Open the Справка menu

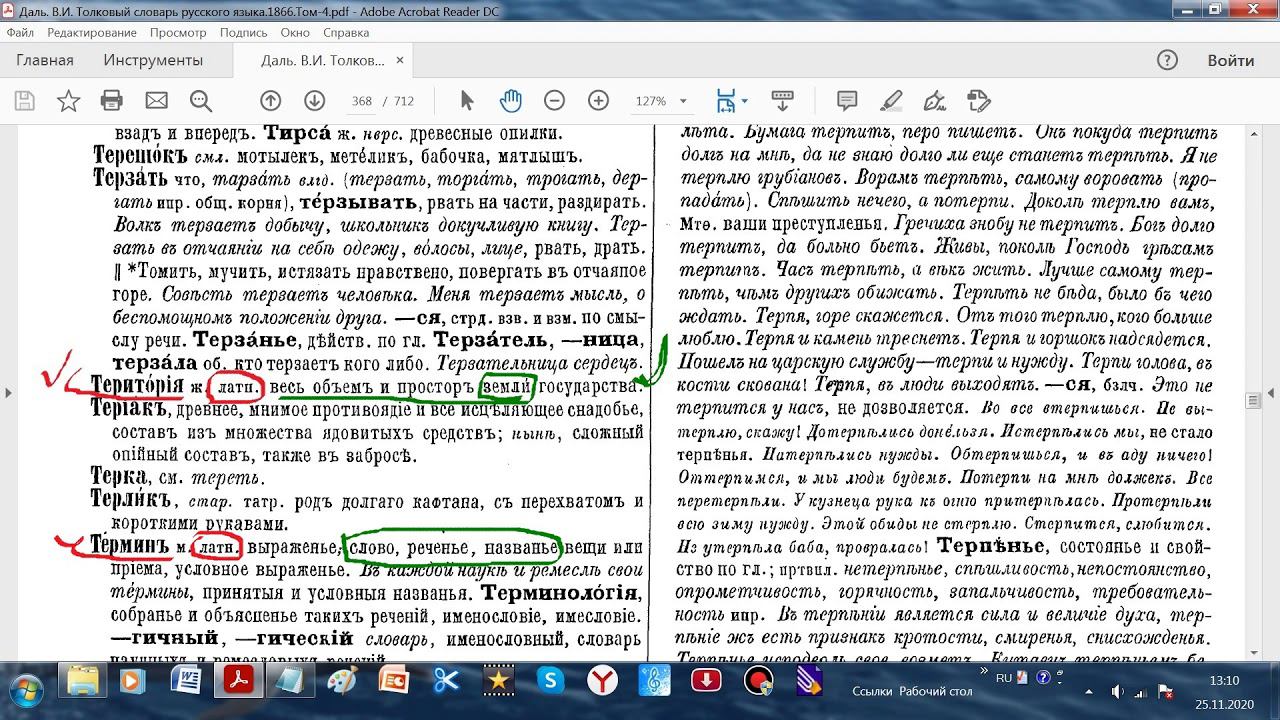346,32
